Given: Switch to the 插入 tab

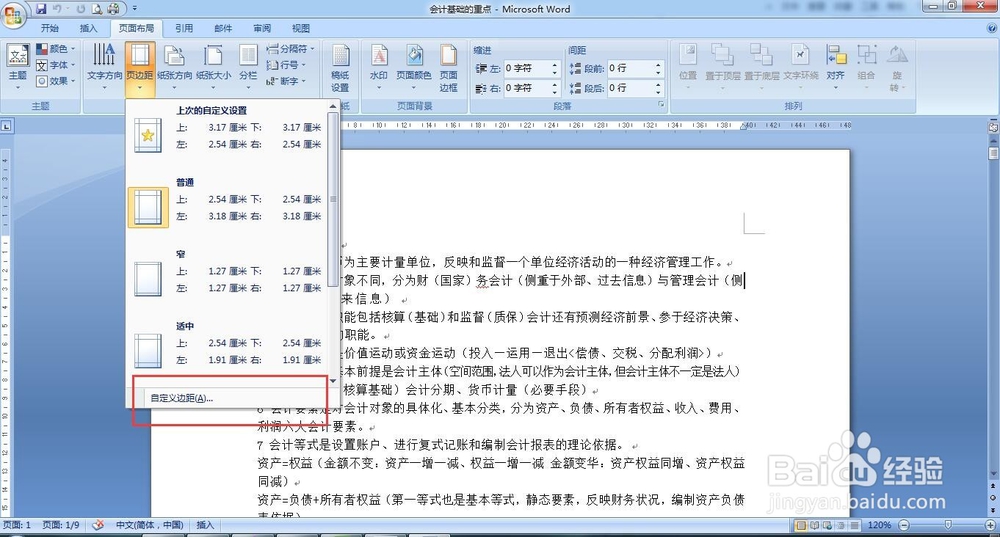Looking at the screenshot, I should [x=88, y=28].
